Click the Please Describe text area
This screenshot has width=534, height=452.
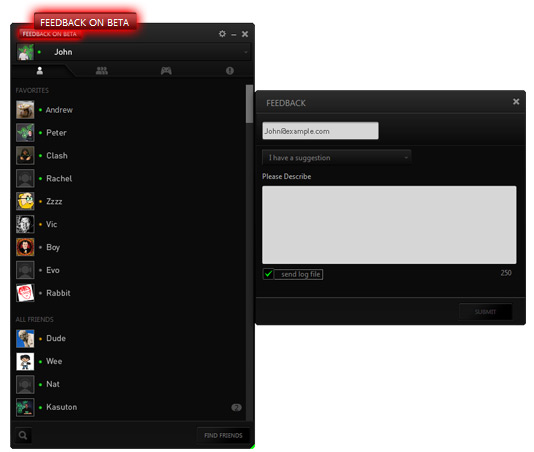tap(389, 225)
